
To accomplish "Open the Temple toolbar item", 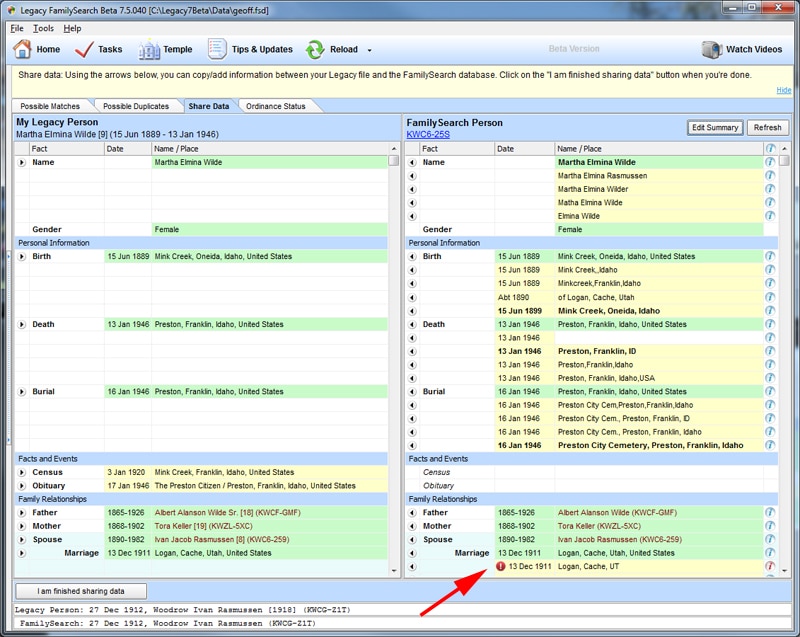I will pos(165,49).
